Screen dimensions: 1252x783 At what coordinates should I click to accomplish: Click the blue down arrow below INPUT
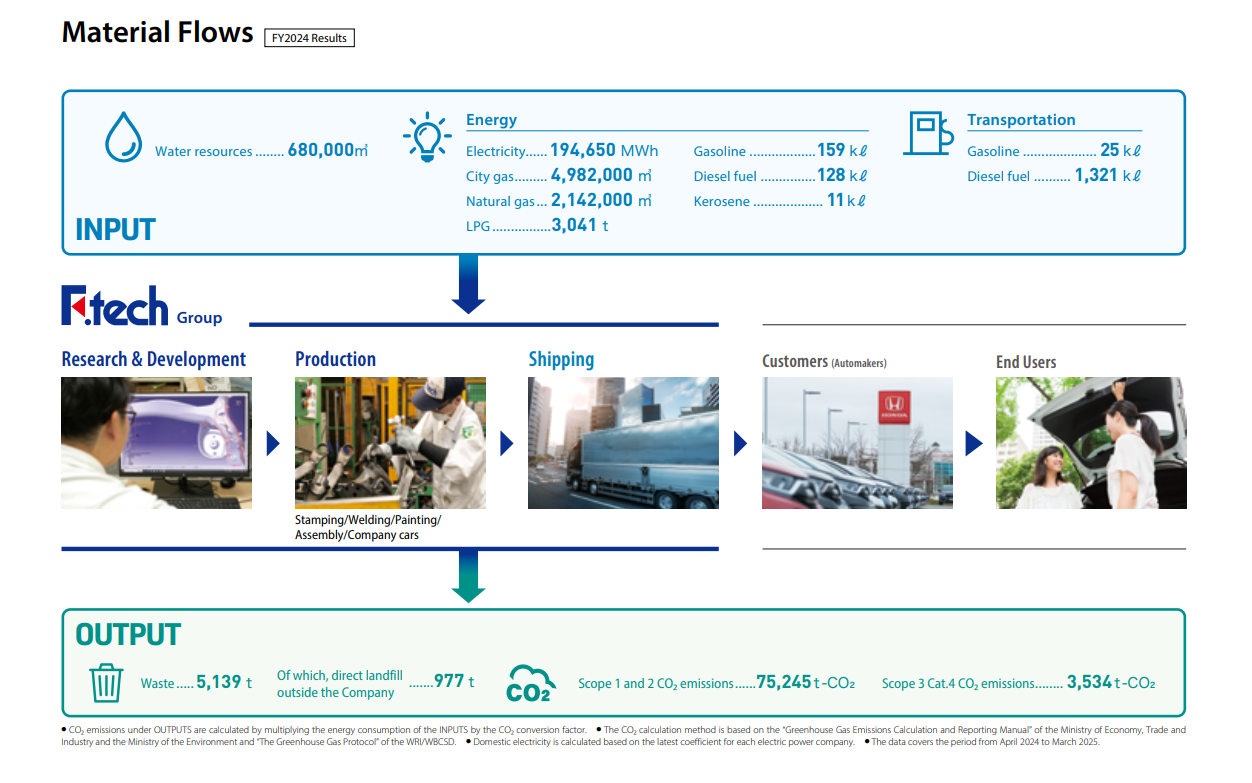click(468, 284)
